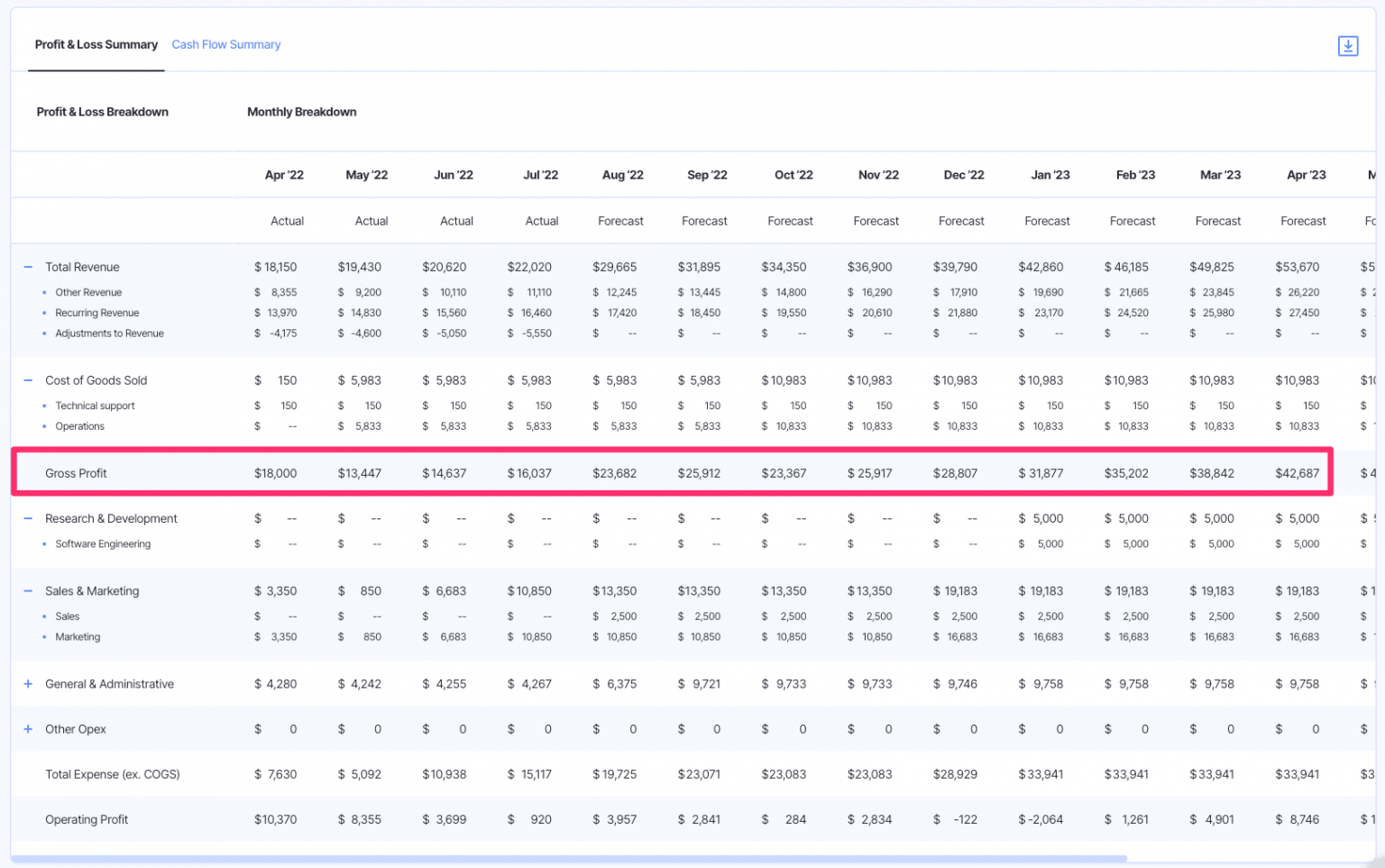1385x868 pixels.
Task: Click the Apr '22 column header
Action: 284,174
